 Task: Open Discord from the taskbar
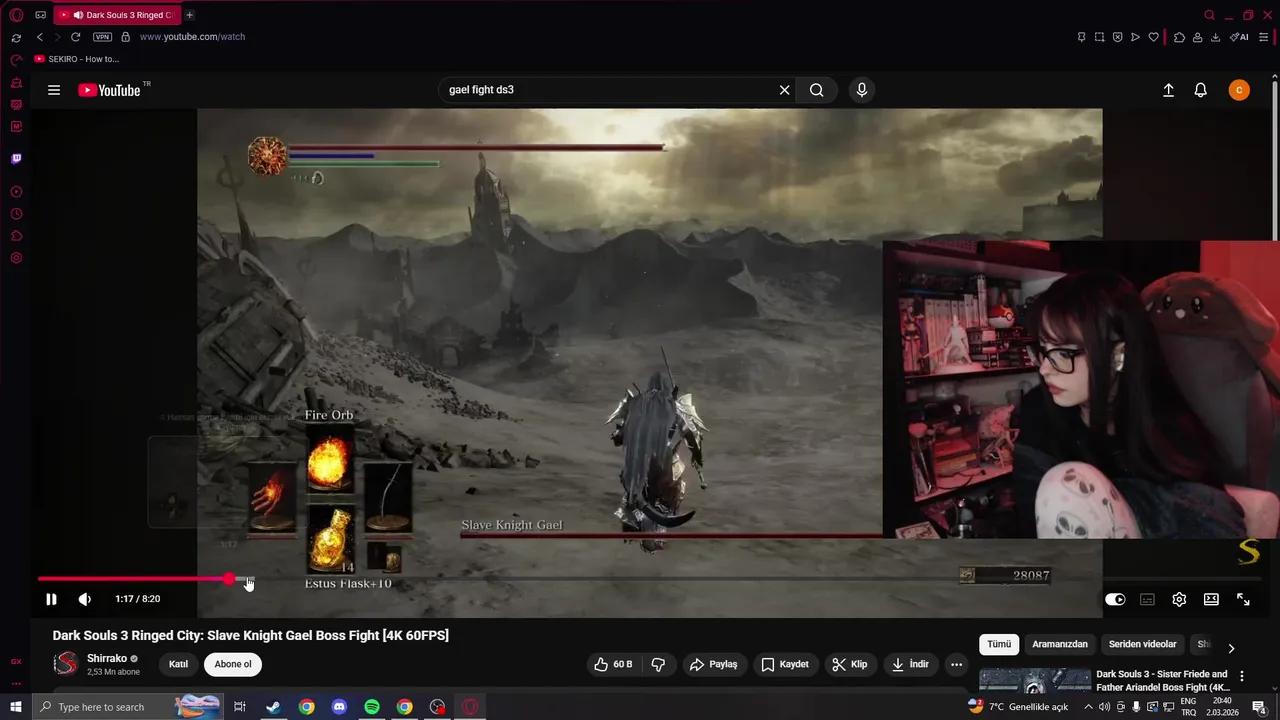[x=339, y=707]
